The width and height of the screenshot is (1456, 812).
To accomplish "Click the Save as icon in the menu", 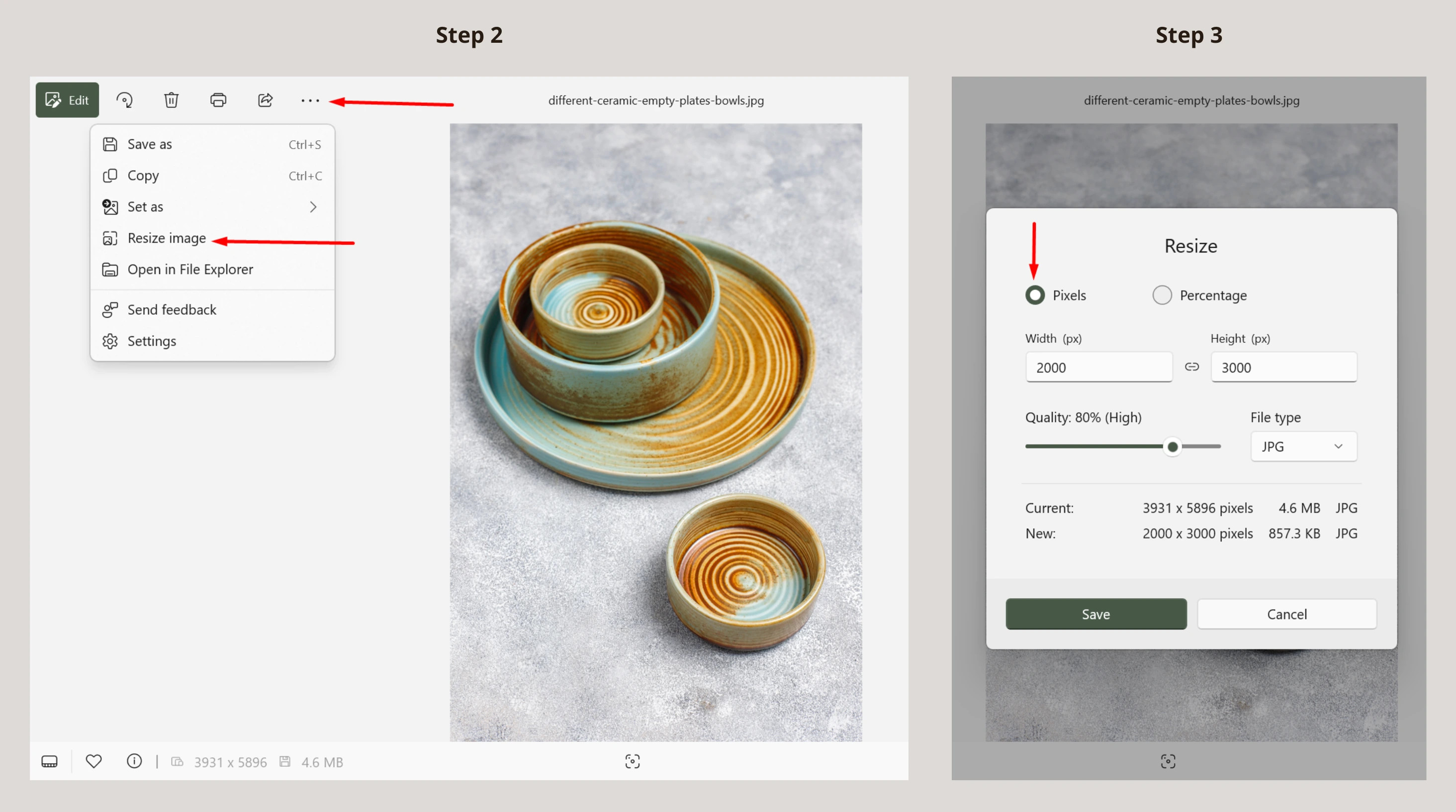I will (x=110, y=144).
